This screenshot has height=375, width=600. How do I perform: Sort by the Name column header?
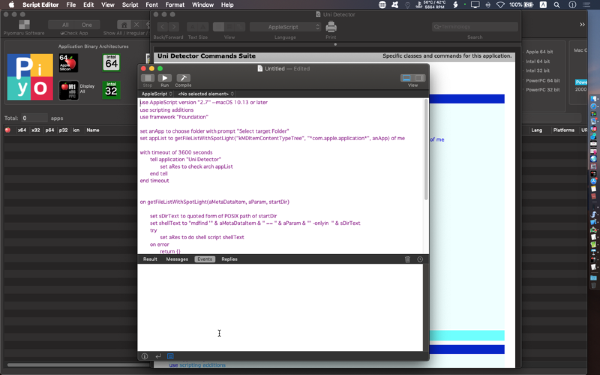click(93, 130)
